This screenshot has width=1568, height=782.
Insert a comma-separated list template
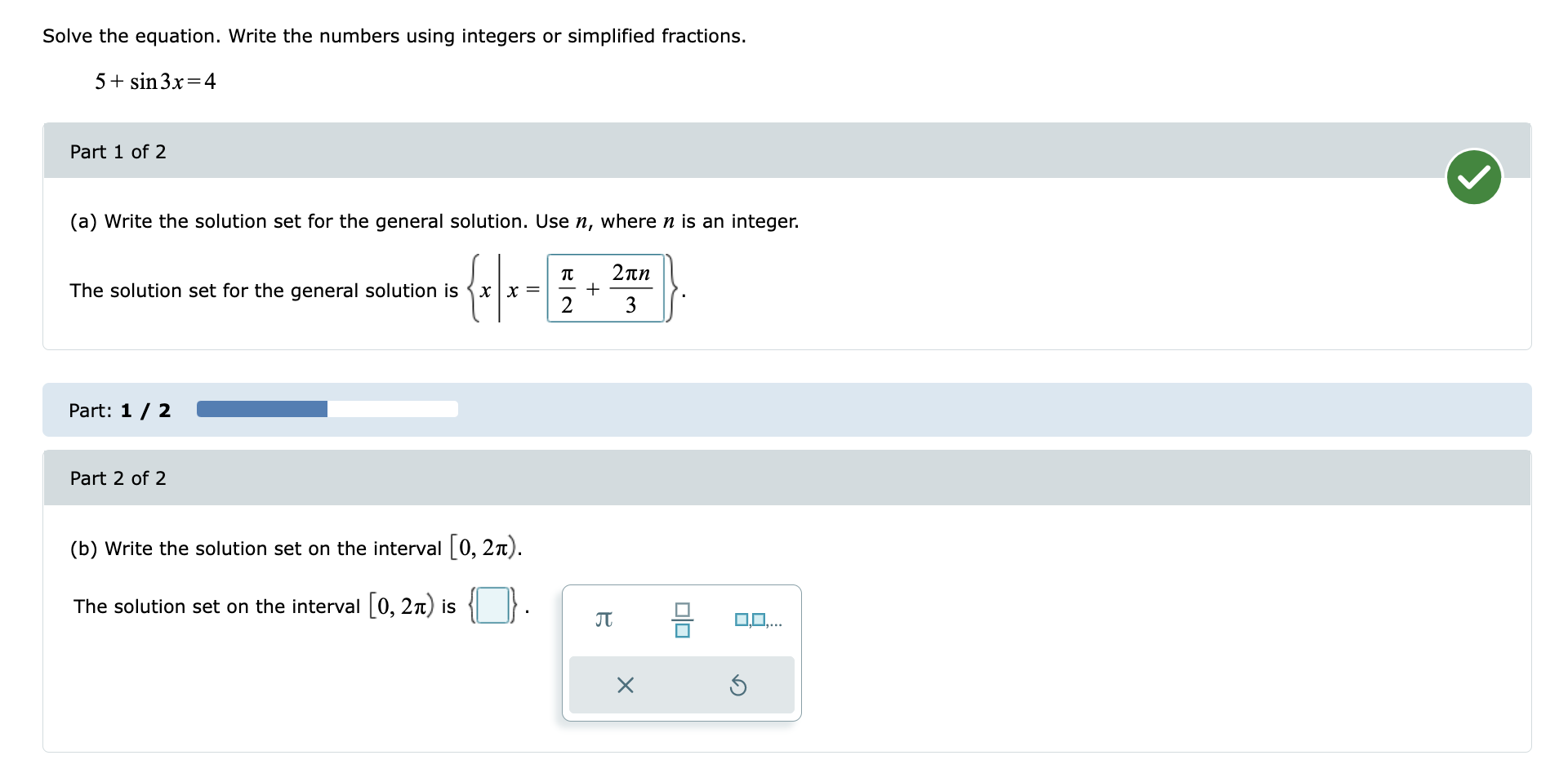758,620
